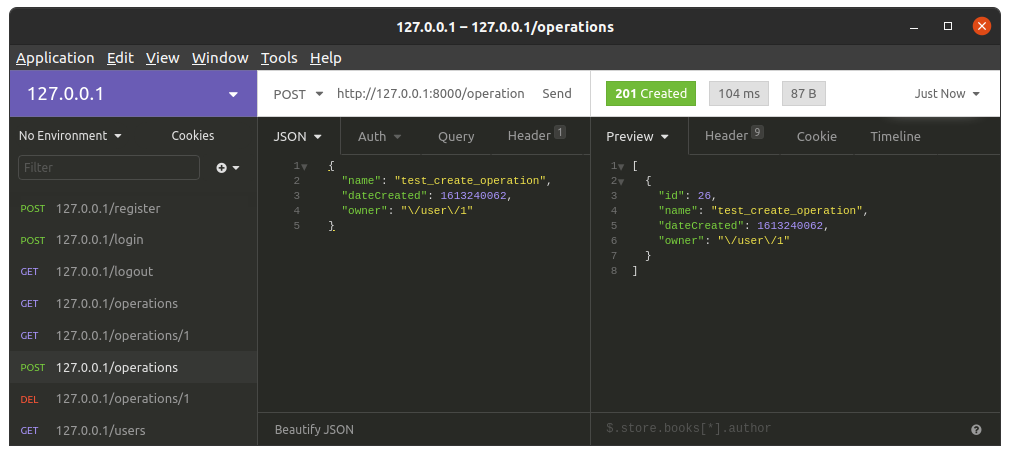Collapse line 1 of request body
Screen dimensions: 1010x455
(x=305, y=167)
